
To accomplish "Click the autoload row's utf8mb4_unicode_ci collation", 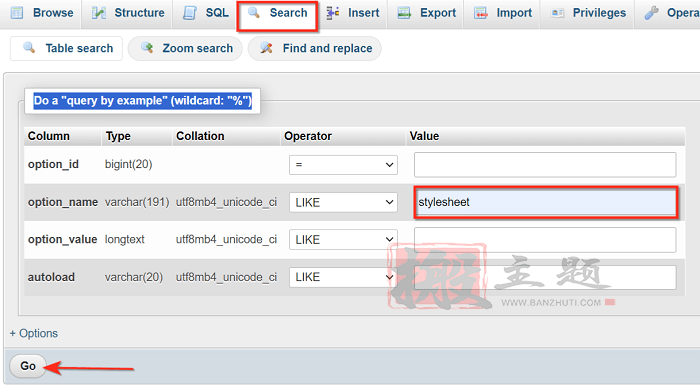I will (226, 277).
